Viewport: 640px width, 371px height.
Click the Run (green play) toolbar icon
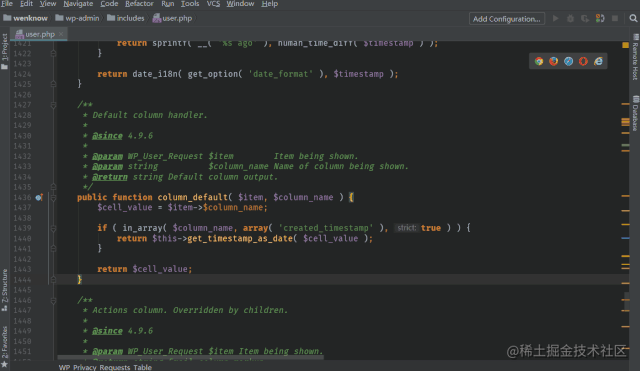556,18
